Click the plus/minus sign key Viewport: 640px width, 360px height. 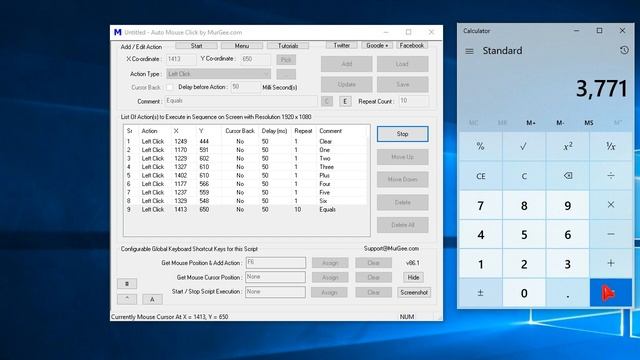pyautogui.click(x=480, y=293)
